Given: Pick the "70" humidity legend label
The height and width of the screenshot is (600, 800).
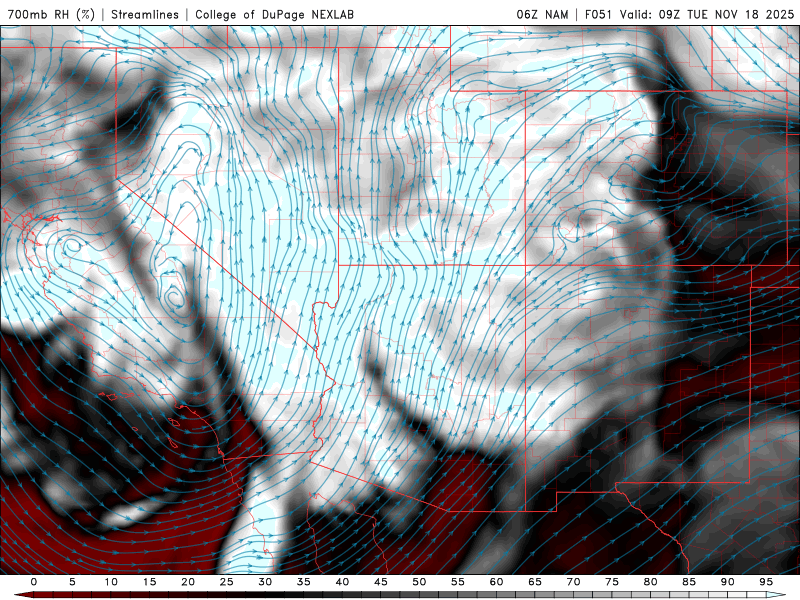Looking at the screenshot, I should 573,582.
